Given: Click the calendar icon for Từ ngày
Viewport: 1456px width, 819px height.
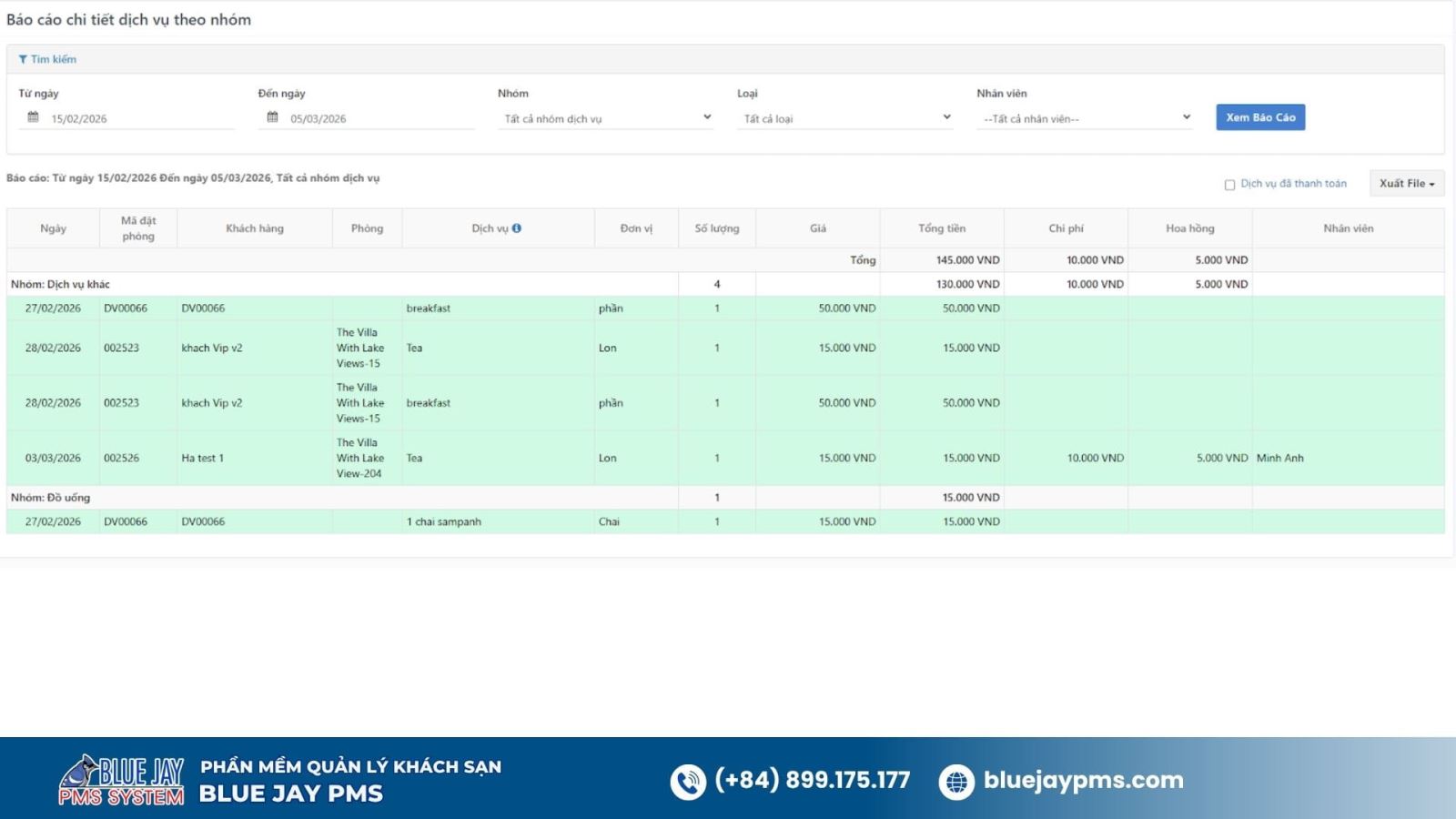Looking at the screenshot, I should (33, 117).
